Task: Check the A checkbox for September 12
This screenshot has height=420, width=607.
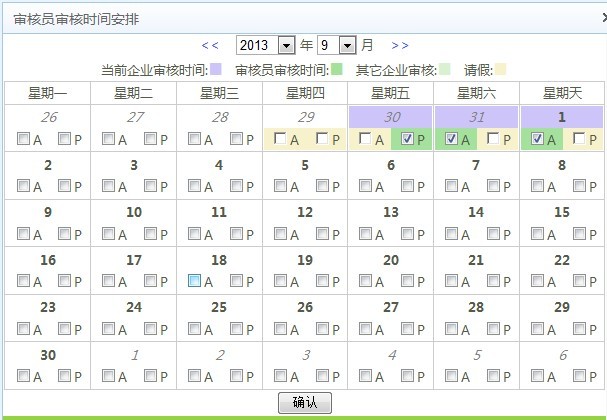Action: 280,233
